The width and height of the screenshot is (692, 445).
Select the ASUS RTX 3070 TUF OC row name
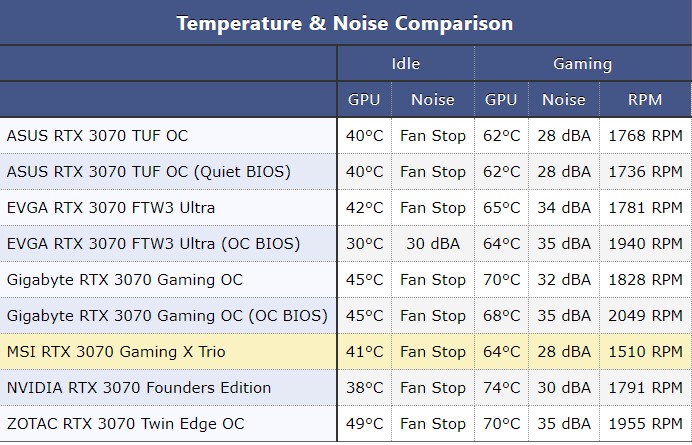[97, 136]
